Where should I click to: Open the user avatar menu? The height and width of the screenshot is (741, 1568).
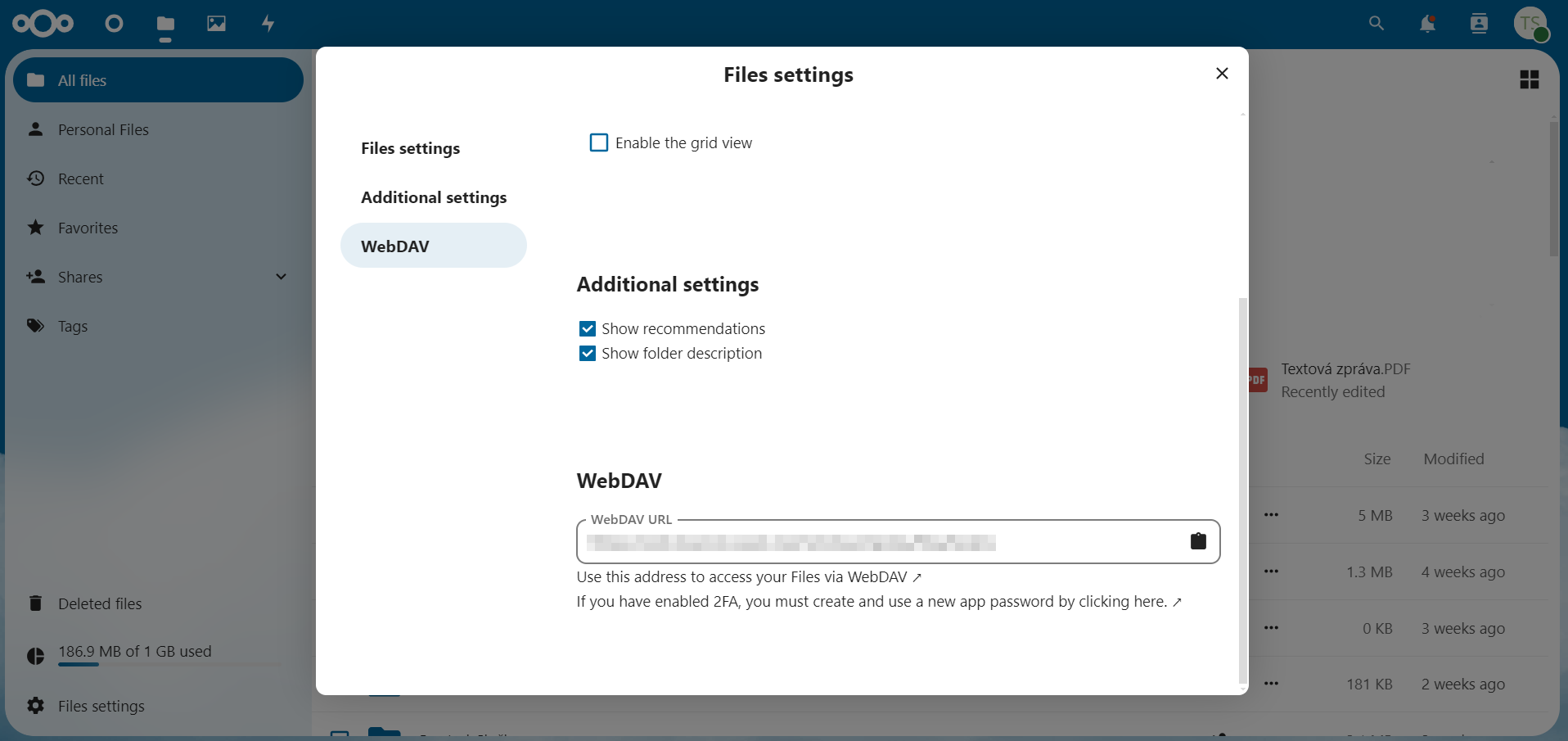[x=1530, y=24]
